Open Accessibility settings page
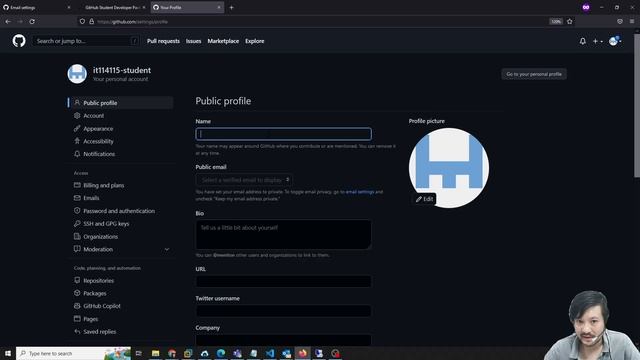 98,141
